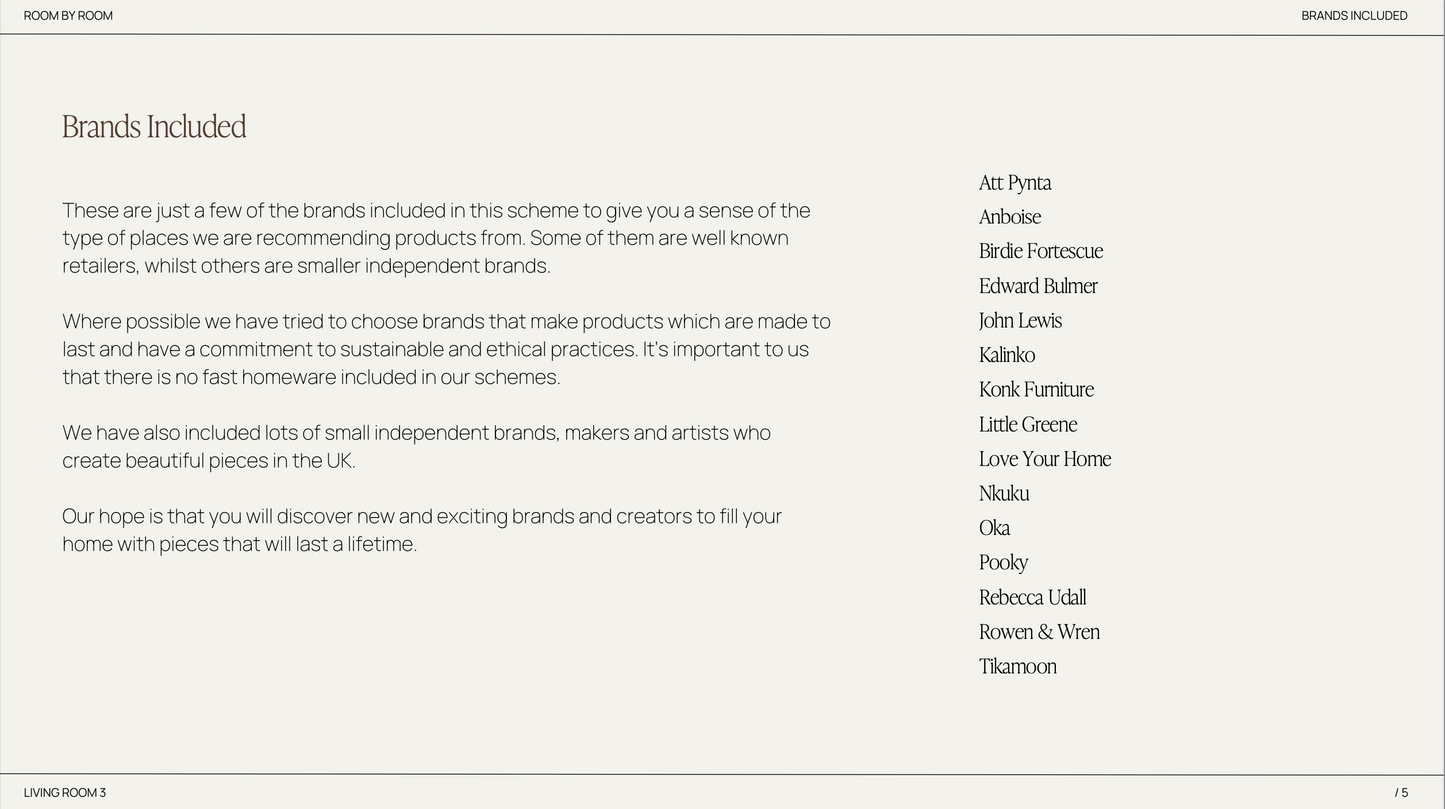This screenshot has width=1445, height=809.
Task: Click the Kalinko brand name
Action: 1007,355
